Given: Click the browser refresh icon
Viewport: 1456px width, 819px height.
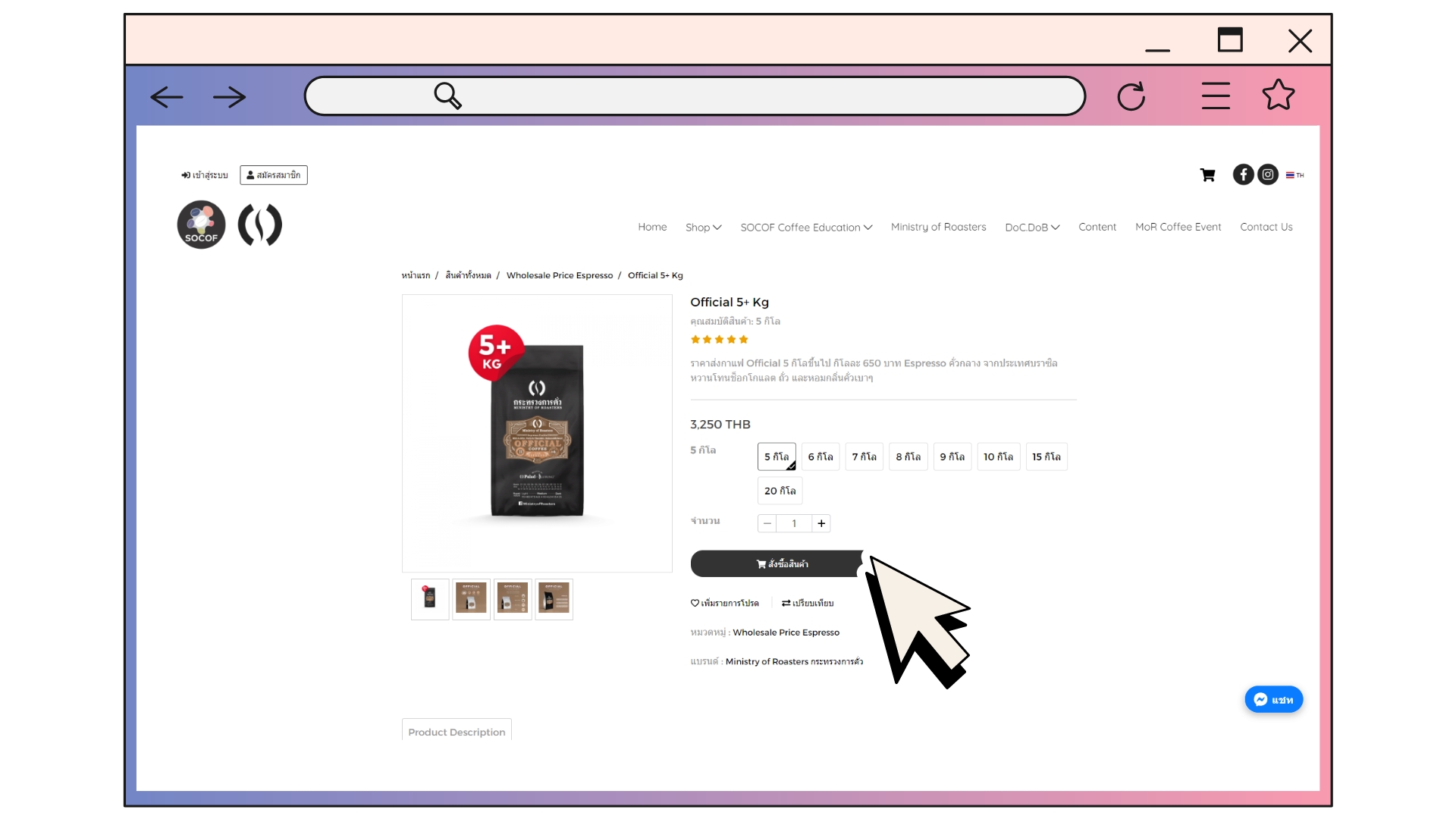Looking at the screenshot, I should (x=1131, y=96).
